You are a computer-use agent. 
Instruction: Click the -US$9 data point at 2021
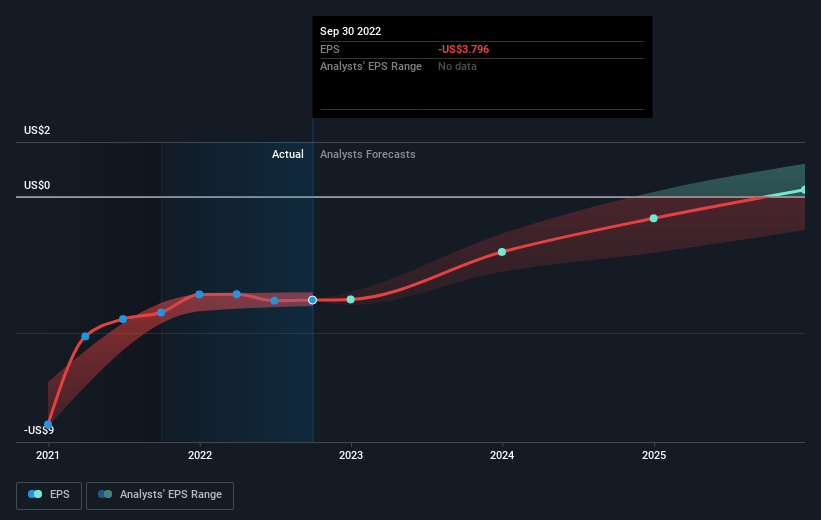[48, 424]
